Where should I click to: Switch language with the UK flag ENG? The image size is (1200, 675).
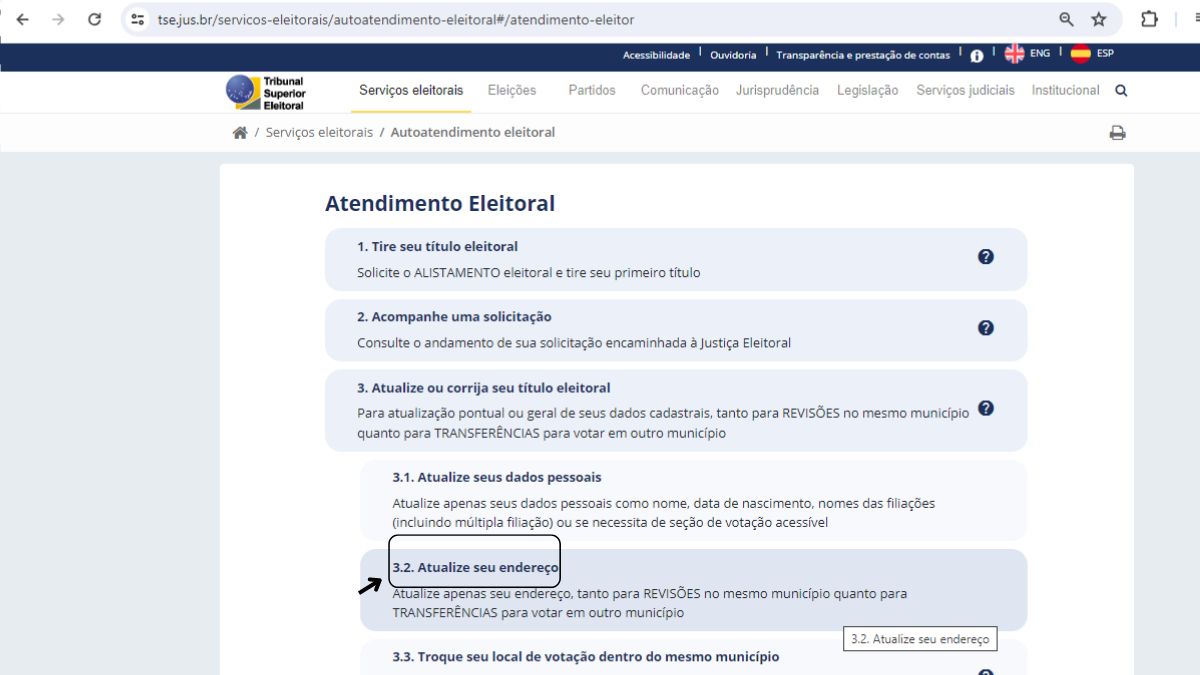click(x=1027, y=54)
